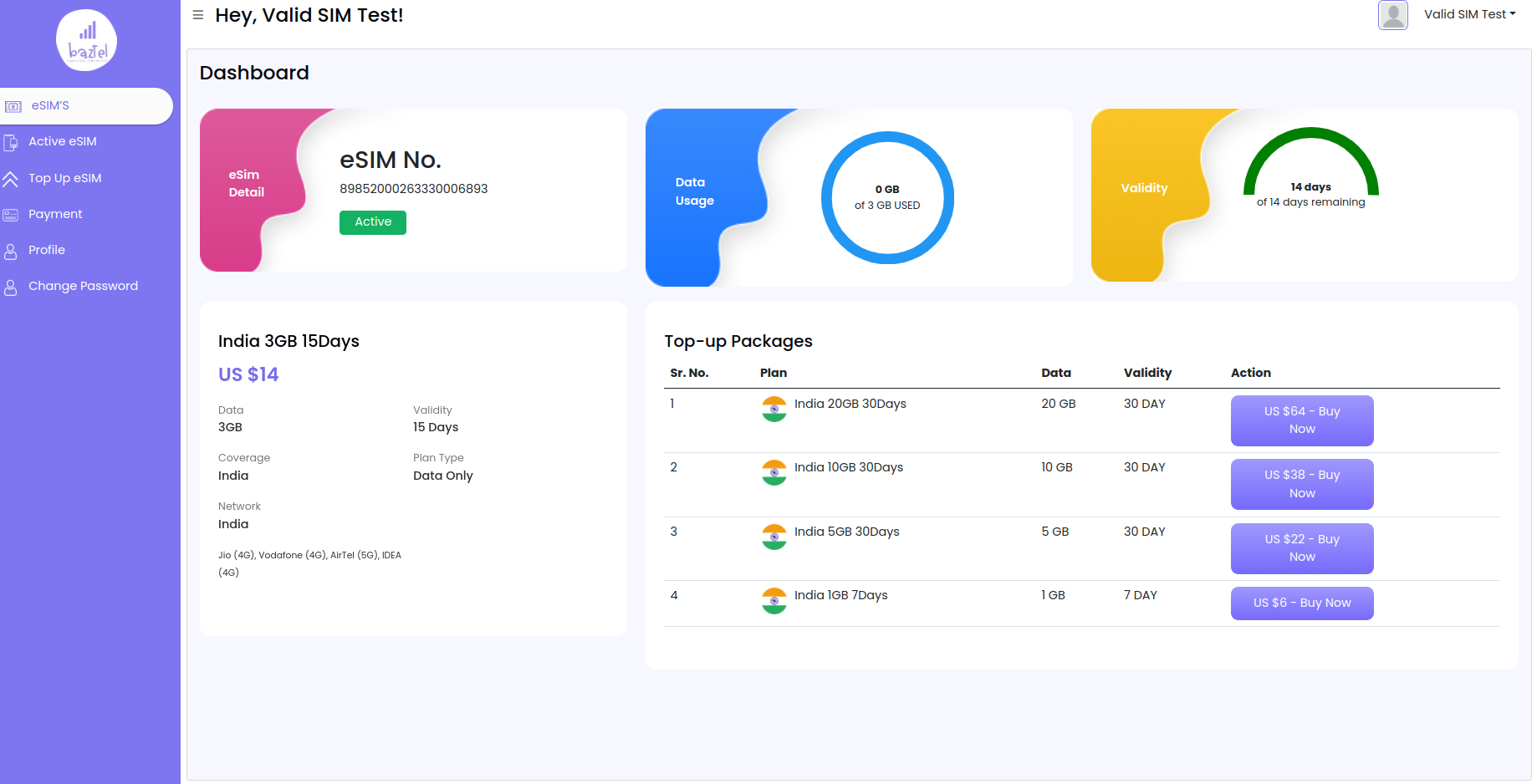Click the Data column header
Image resolution: width=1537 pixels, height=784 pixels.
[1056, 373]
